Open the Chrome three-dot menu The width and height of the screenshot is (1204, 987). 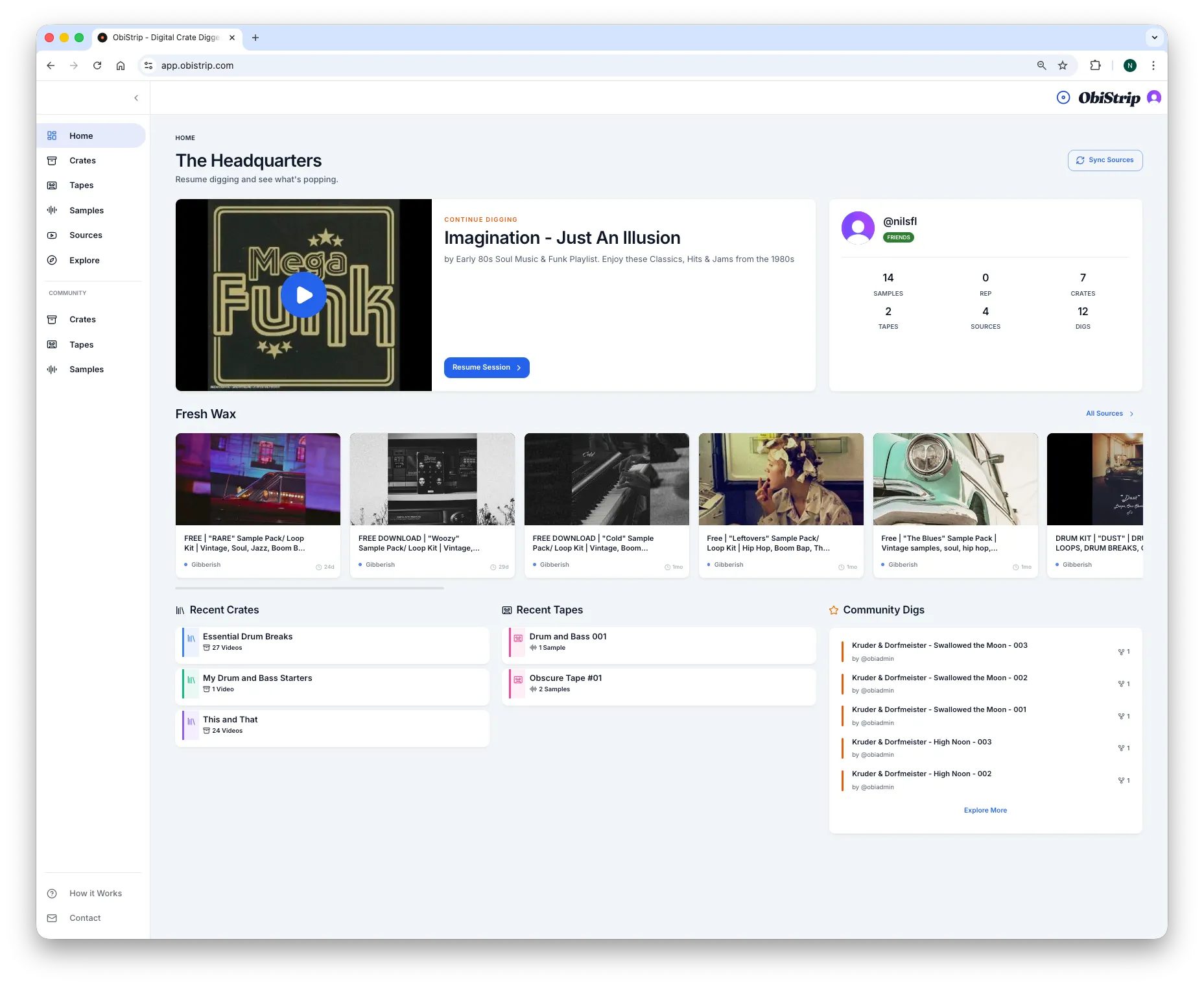pyautogui.click(x=1153, y=65)
